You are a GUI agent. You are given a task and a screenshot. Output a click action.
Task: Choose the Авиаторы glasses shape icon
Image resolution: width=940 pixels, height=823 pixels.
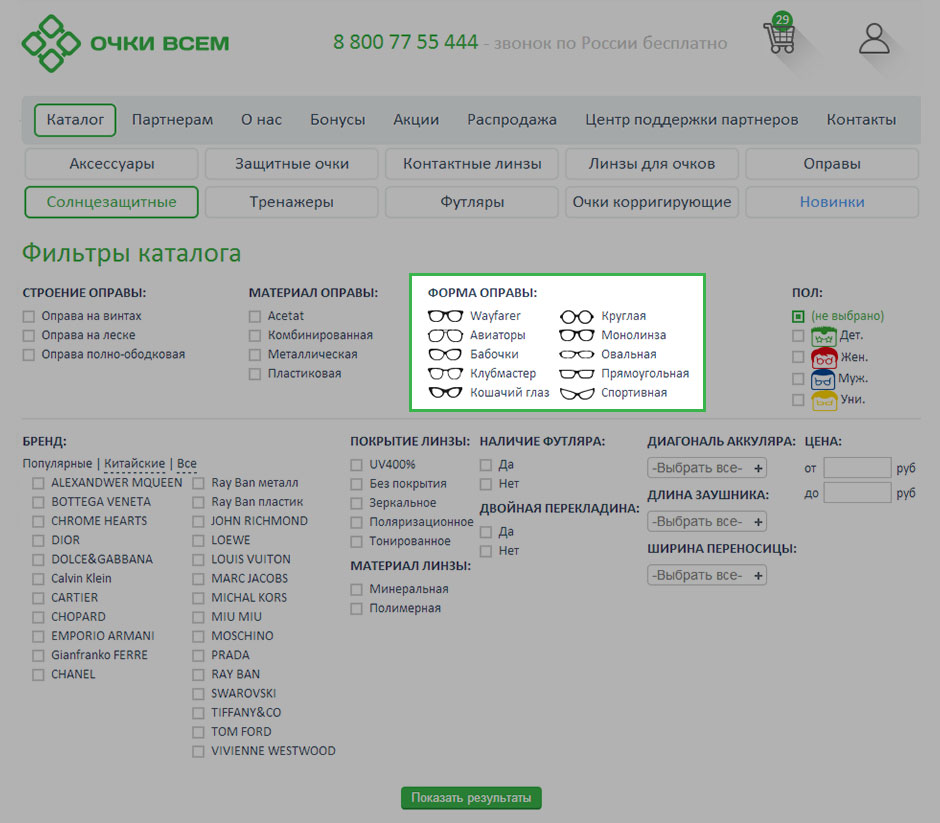click(445, 336)
